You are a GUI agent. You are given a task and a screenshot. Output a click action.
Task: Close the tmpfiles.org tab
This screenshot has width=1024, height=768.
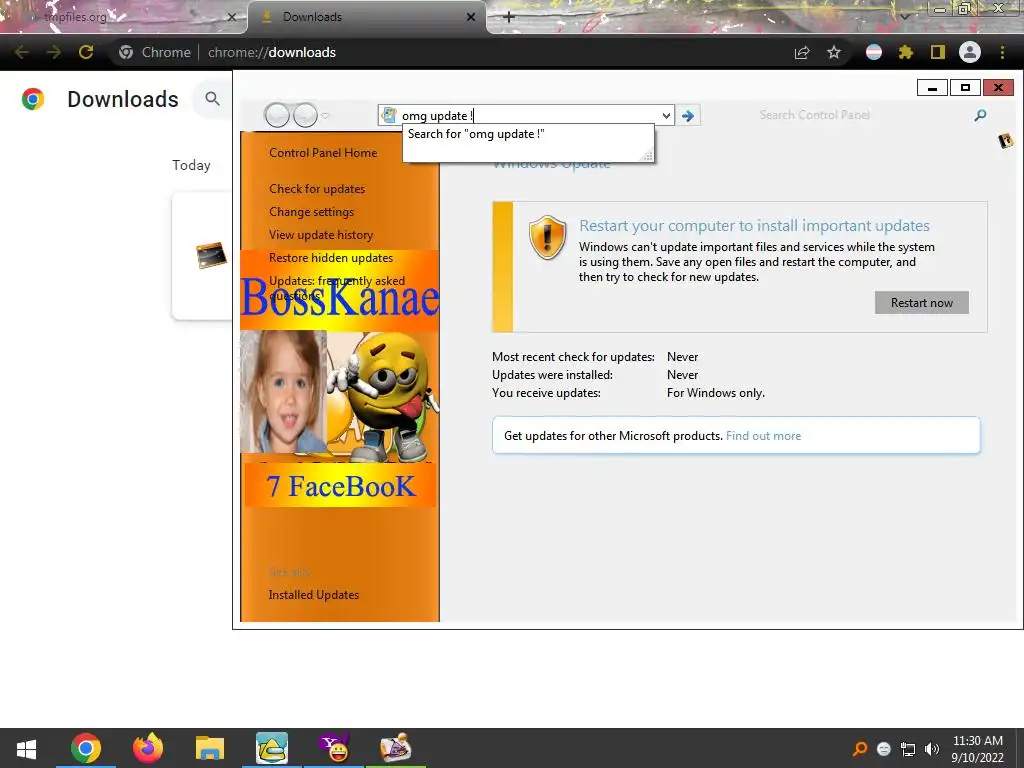pyautogui.click(x=231, y=17)
